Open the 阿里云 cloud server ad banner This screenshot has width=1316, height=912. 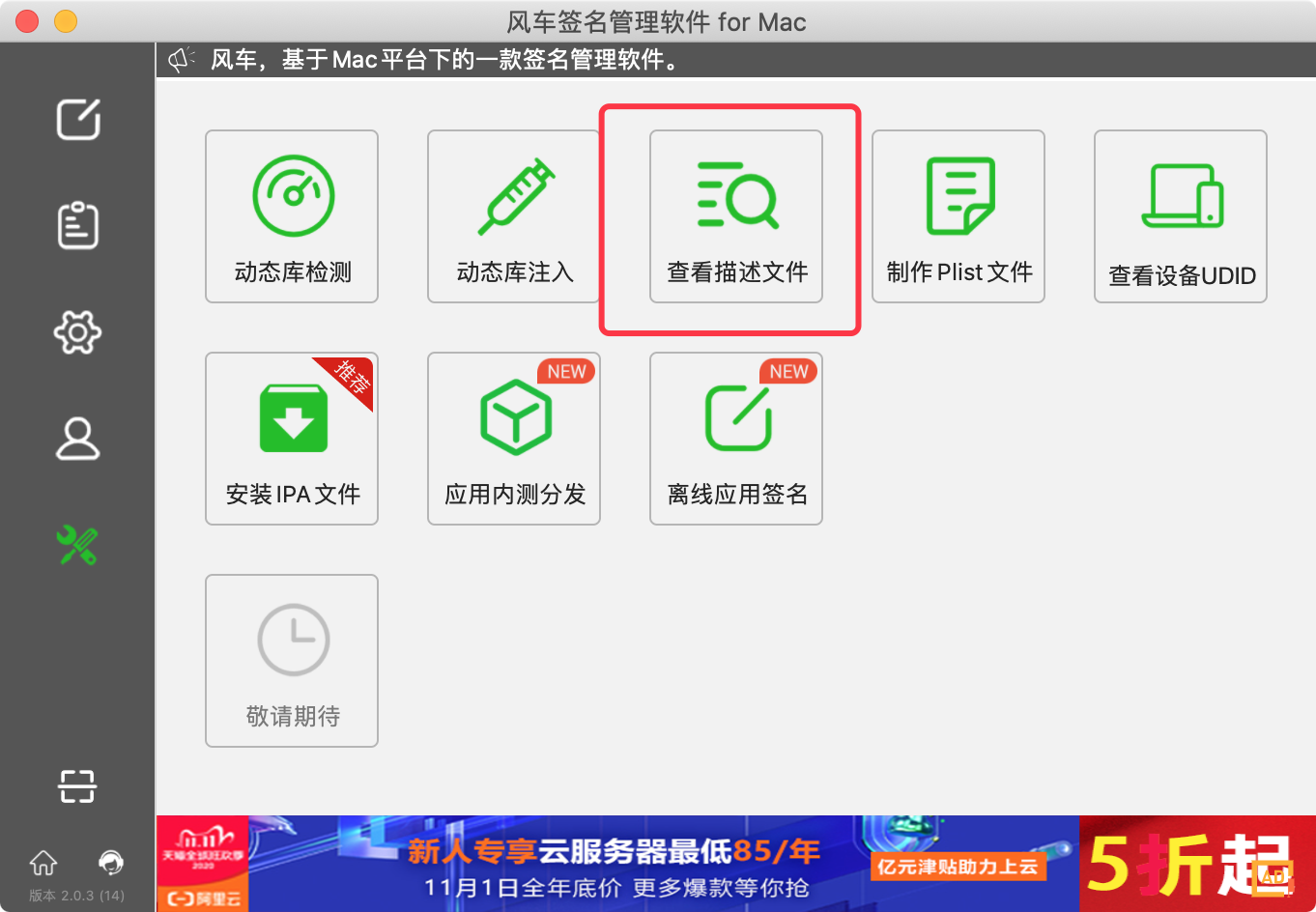pyautogui.click(x=618, y=863)
